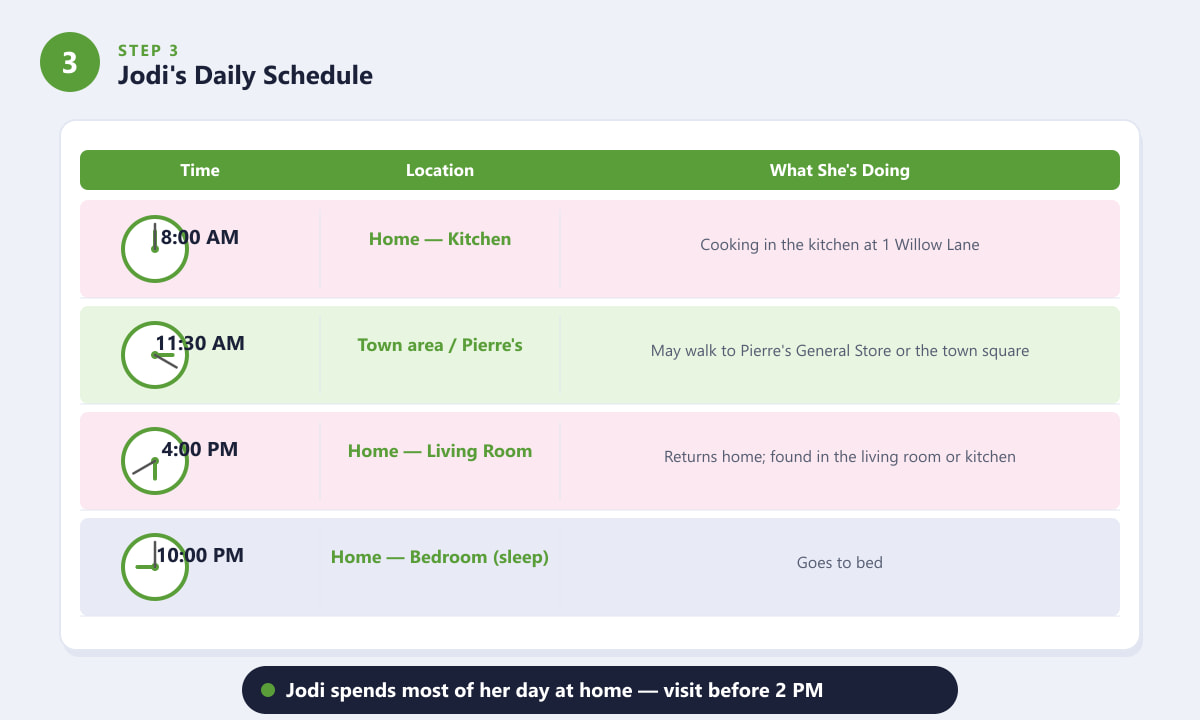Select the Time column header

point(200,170)
